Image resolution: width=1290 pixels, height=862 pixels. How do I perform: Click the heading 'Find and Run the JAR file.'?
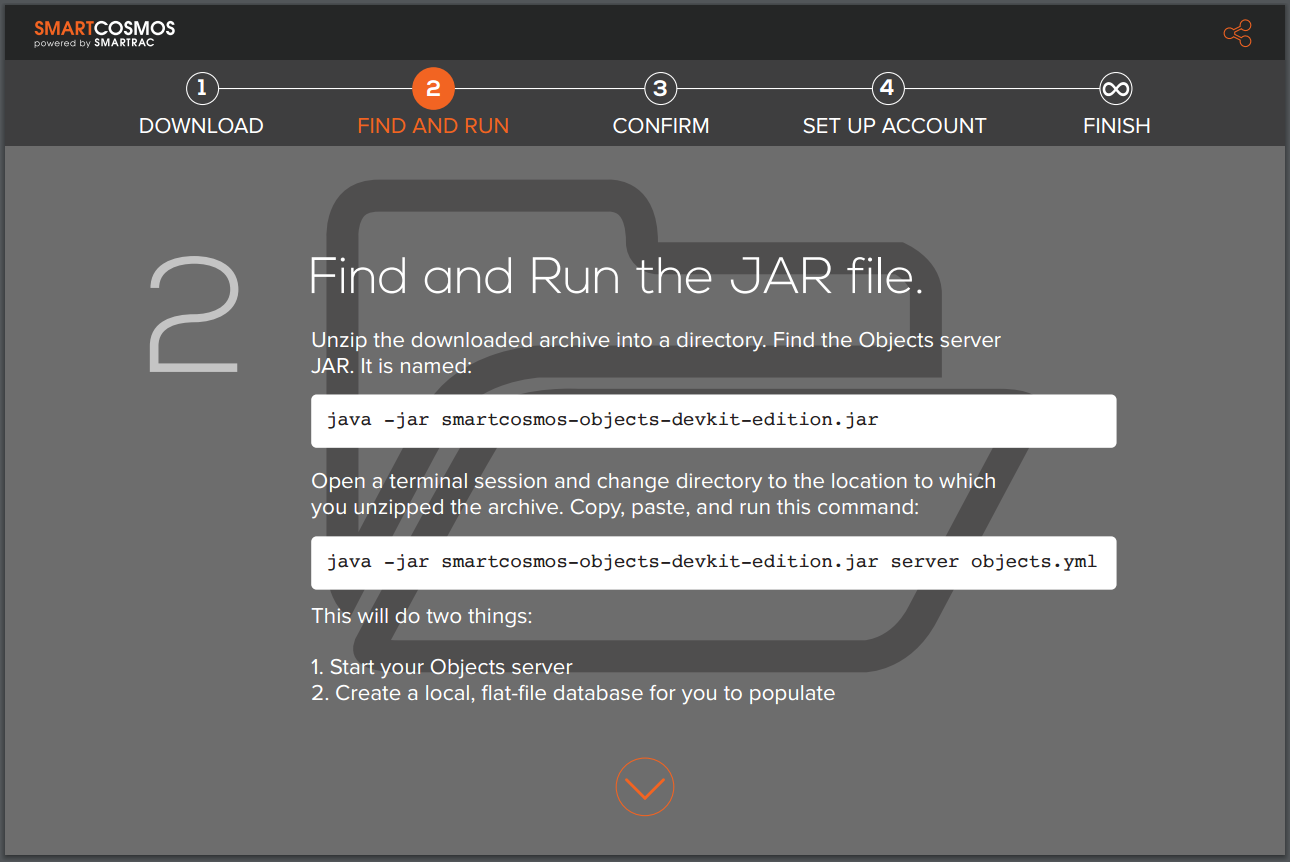(616, 275)
